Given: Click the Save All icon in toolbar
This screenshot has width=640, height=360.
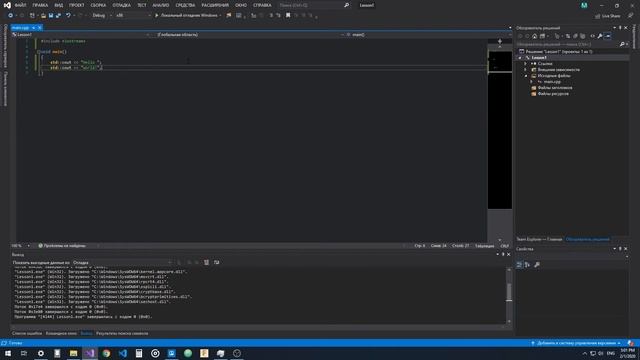Looking at the screenshot, I should (58, 16).
